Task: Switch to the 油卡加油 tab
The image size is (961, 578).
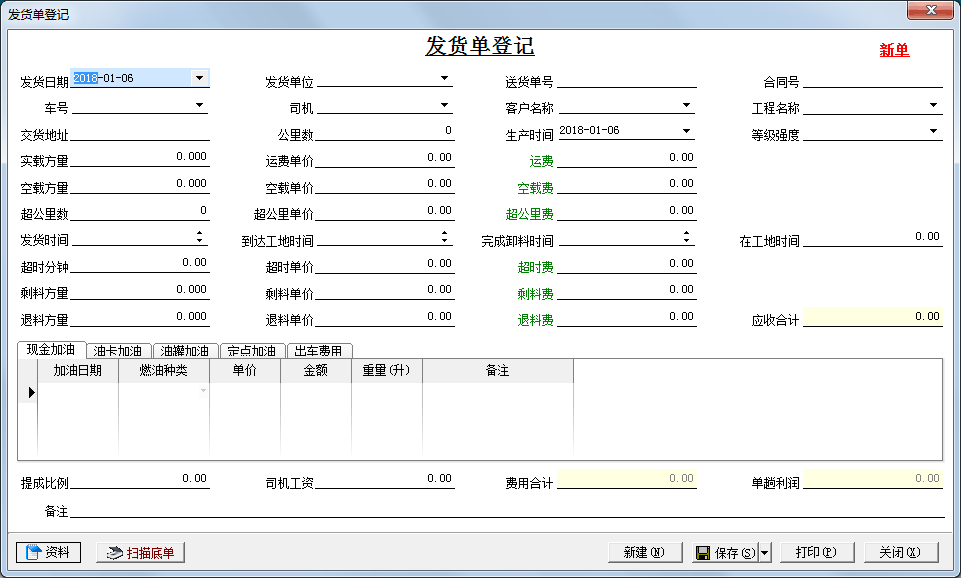Action: [118, 351]
